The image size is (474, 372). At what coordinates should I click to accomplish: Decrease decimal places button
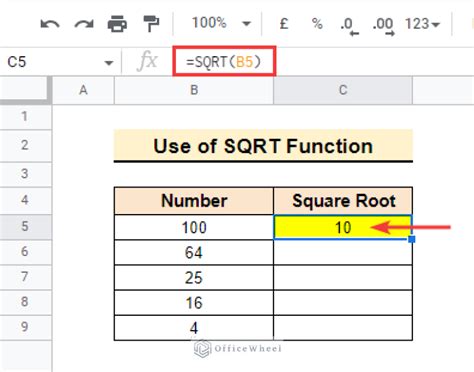[349, 26]
